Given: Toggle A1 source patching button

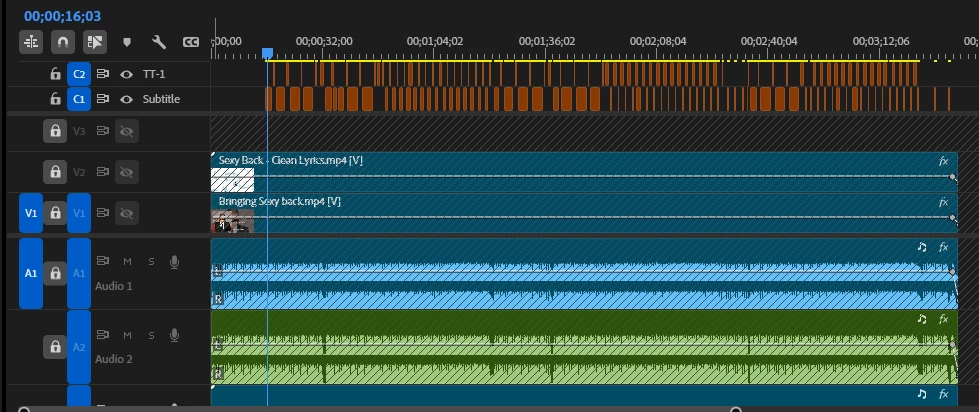Looking at the screenshot, I should point(31,273).
